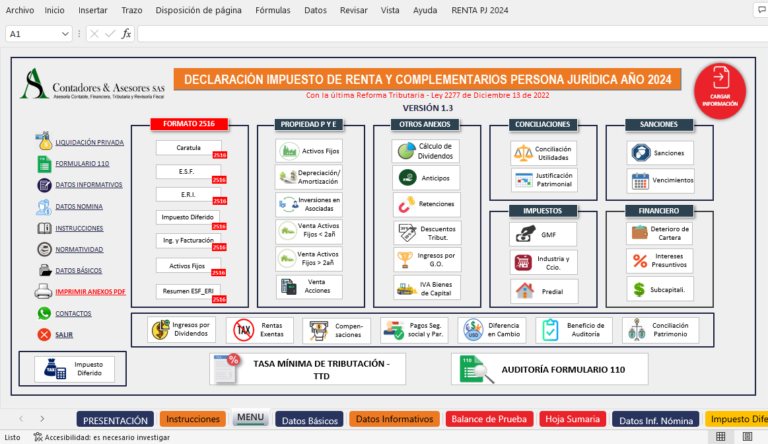Open the Fórmulas ribbon tab

point(273,10)
